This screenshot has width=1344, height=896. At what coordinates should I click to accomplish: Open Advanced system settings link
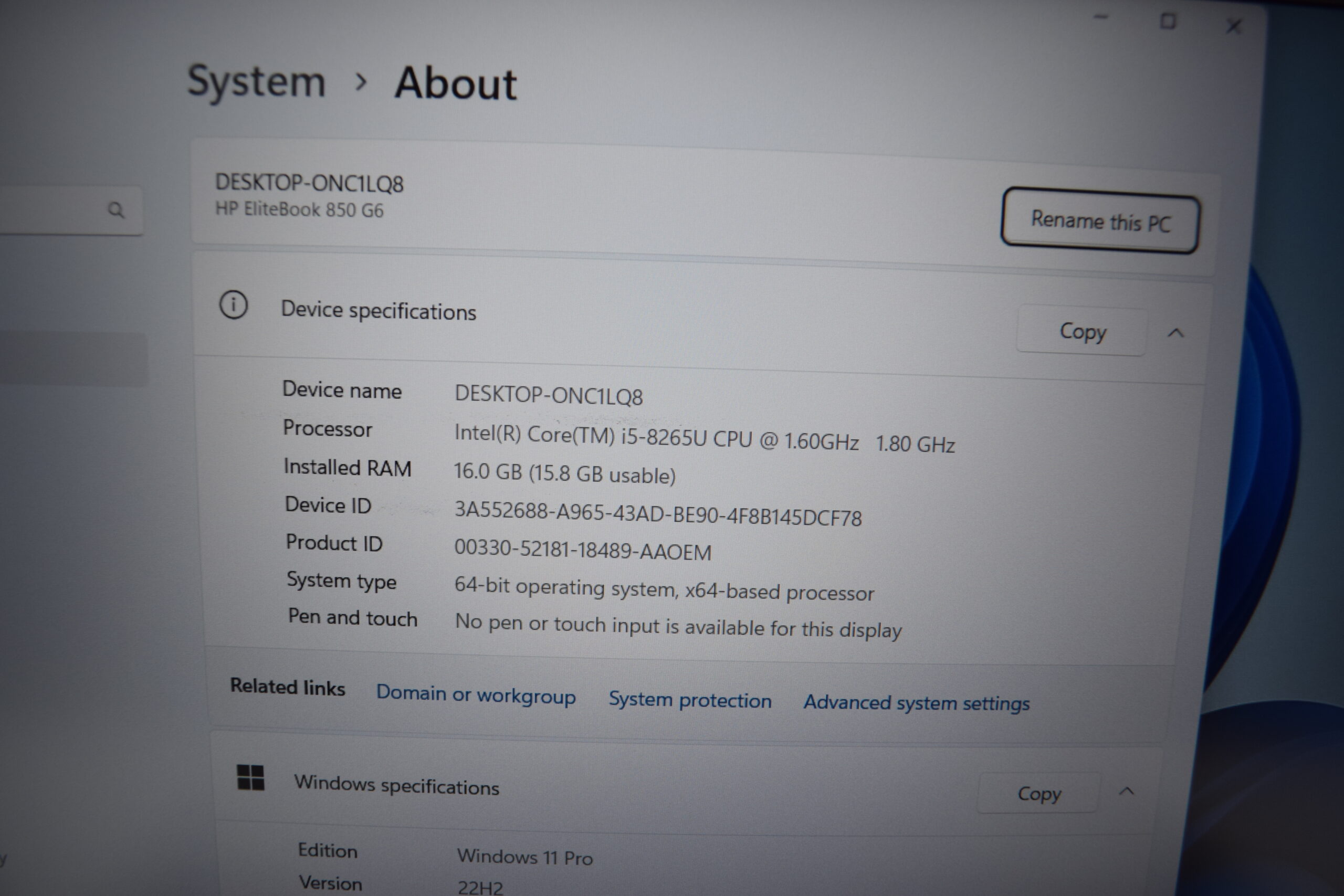point(917,703)
